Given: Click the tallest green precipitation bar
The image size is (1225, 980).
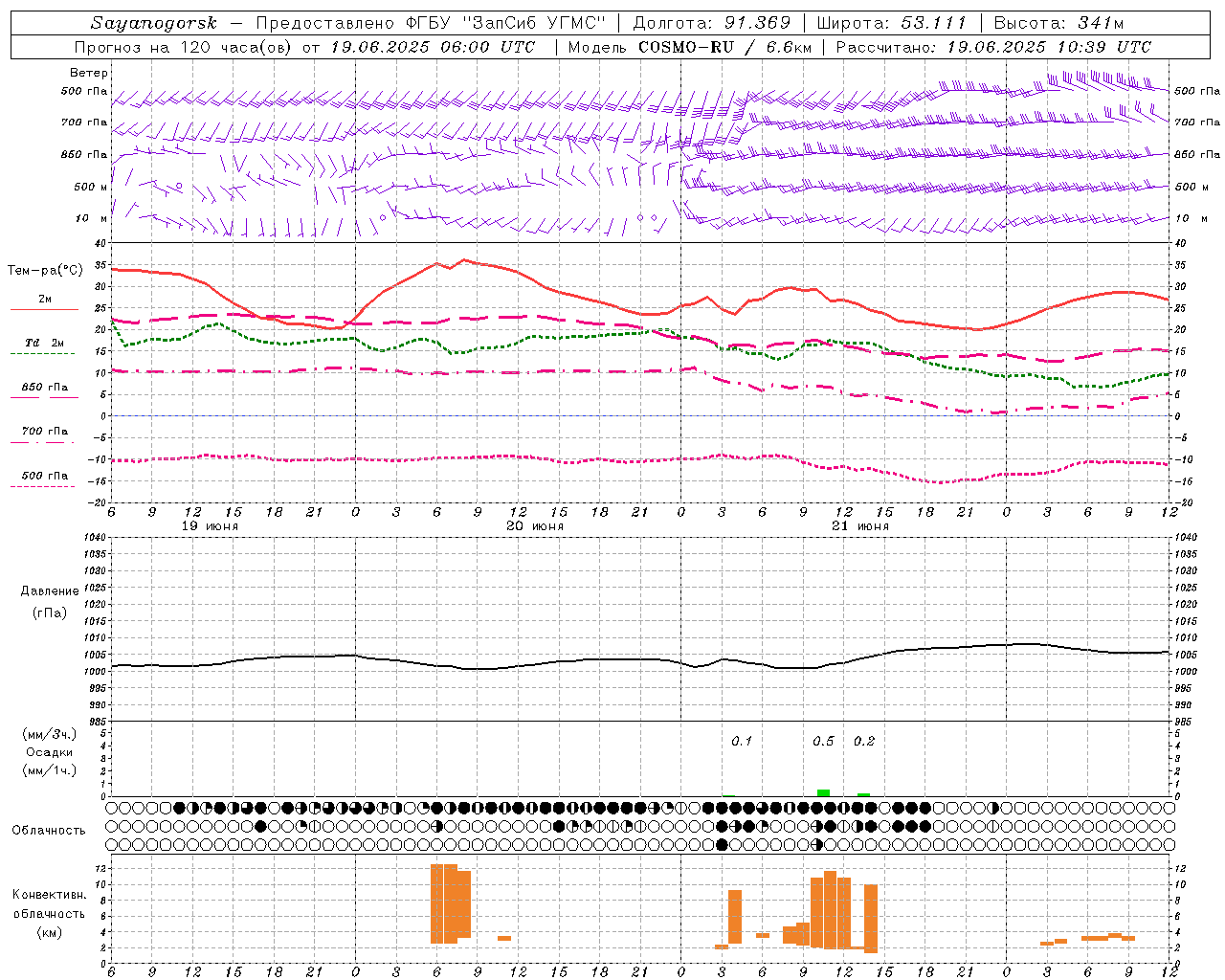Looking at the screenshot, I should point(823,792).
